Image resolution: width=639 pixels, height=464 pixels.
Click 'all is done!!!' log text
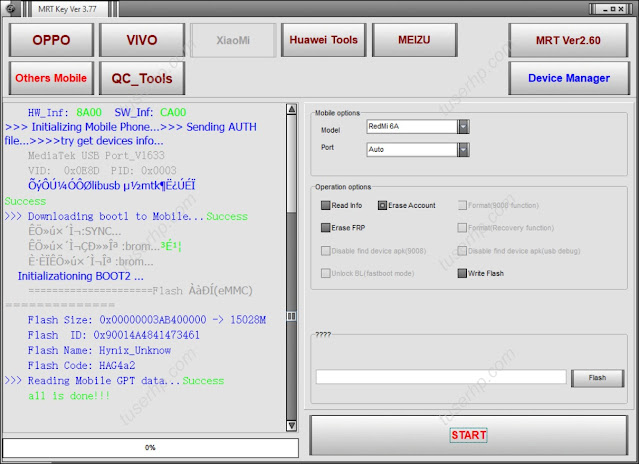click(69, 396)
